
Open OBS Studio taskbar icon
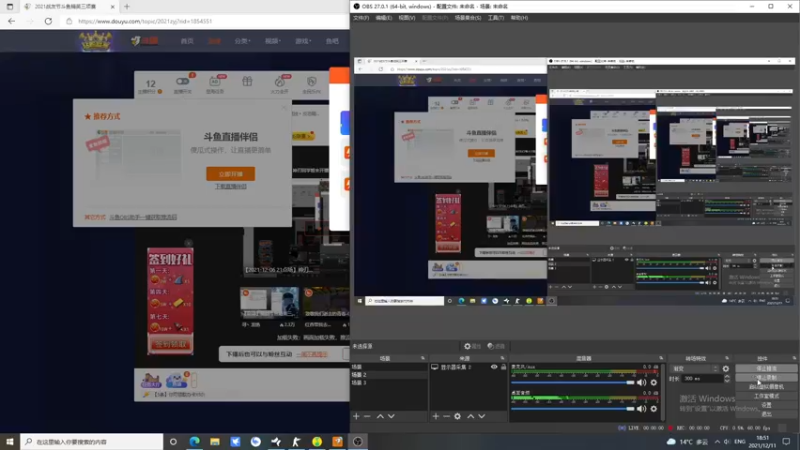click(358, 441)
